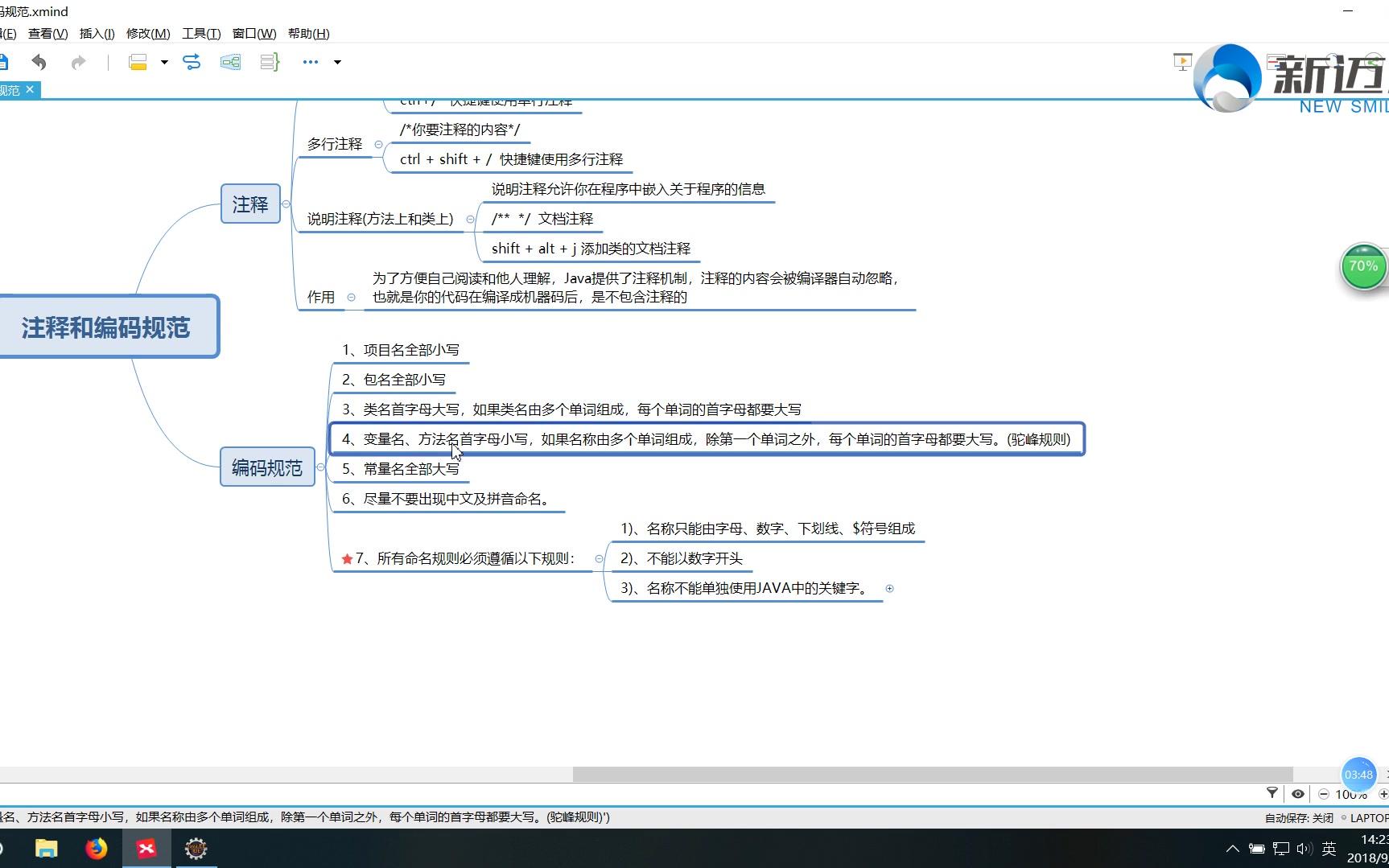This screenshot has height=868, width=1389.
Task: Toggle the eye visibility icon in status bar
Action: click(x=1298, y=794)
